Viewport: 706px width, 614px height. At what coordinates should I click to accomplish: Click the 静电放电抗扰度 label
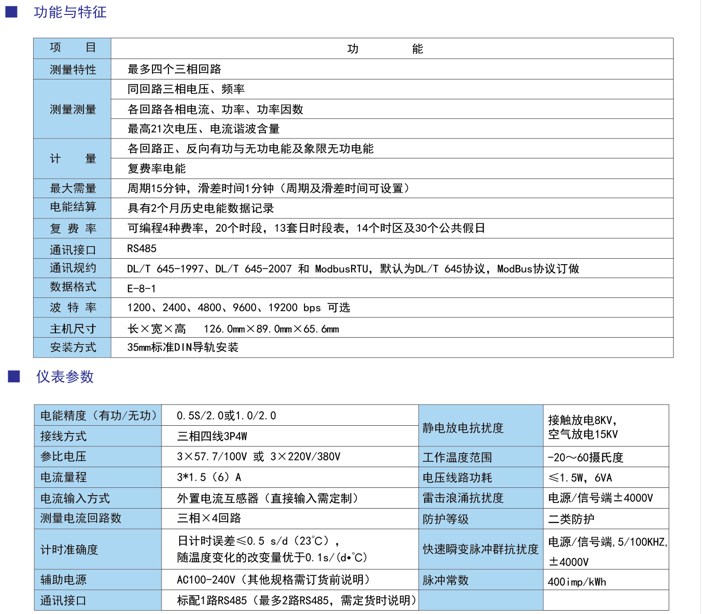(x=463, y=428)
